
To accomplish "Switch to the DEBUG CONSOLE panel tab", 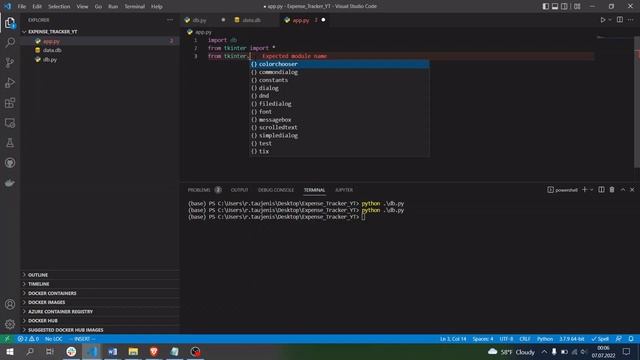I will click(276, 190).
